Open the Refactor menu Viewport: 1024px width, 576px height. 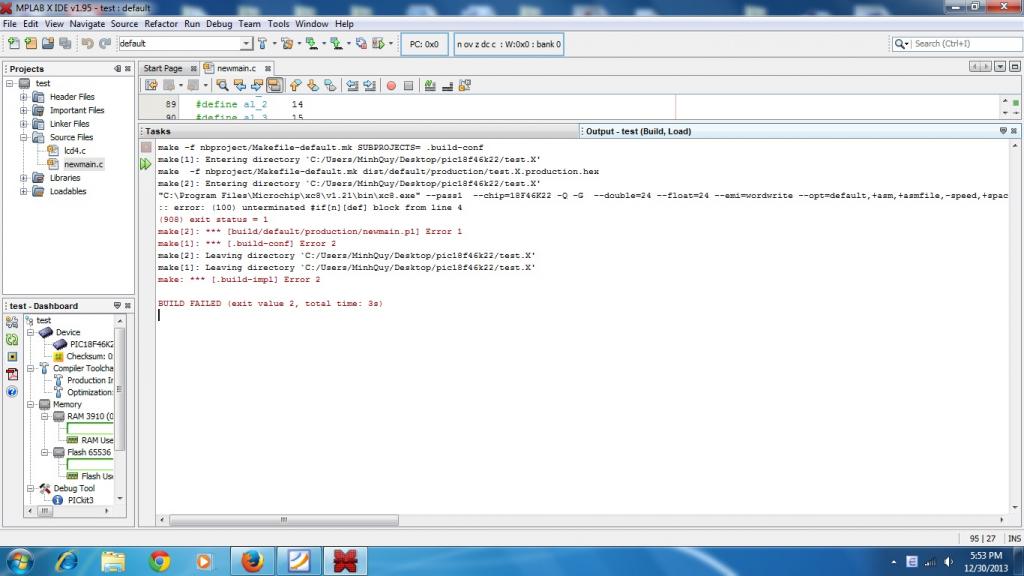160,23
